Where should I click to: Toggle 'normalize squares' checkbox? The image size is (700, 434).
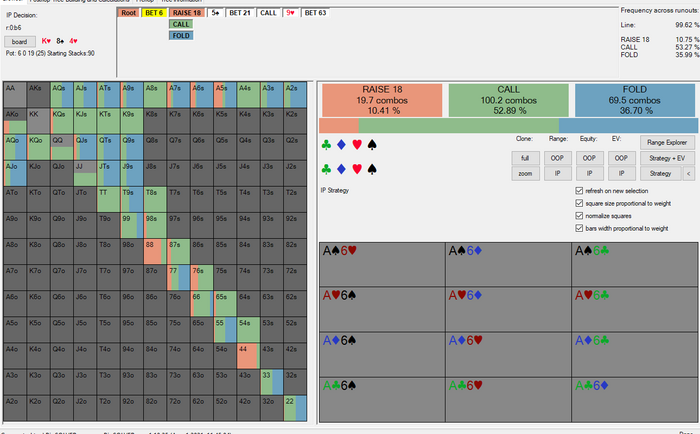(579, 216)
